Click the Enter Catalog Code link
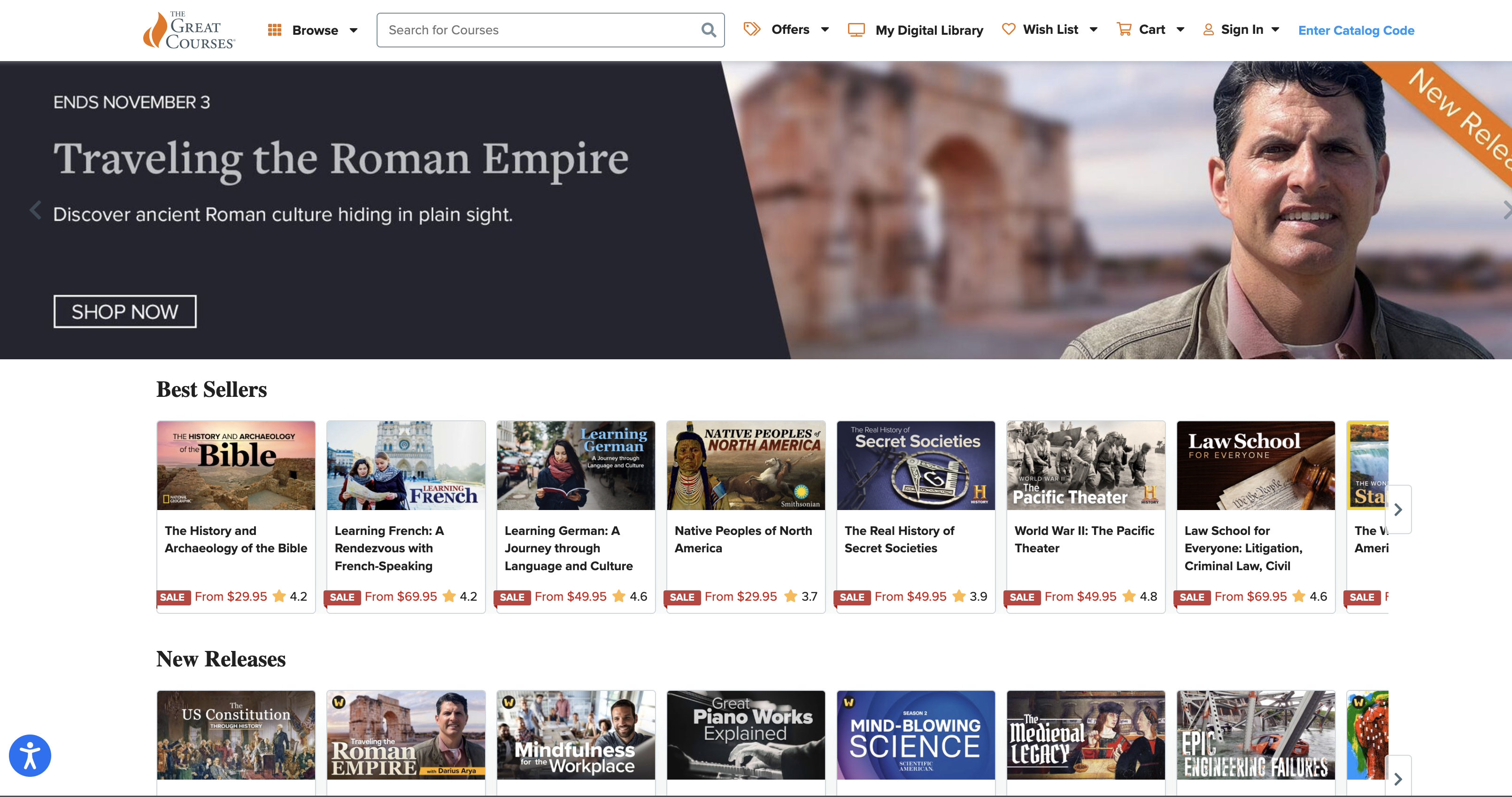The height and width of the screenshot is (797, 1512). point(1356,30)
